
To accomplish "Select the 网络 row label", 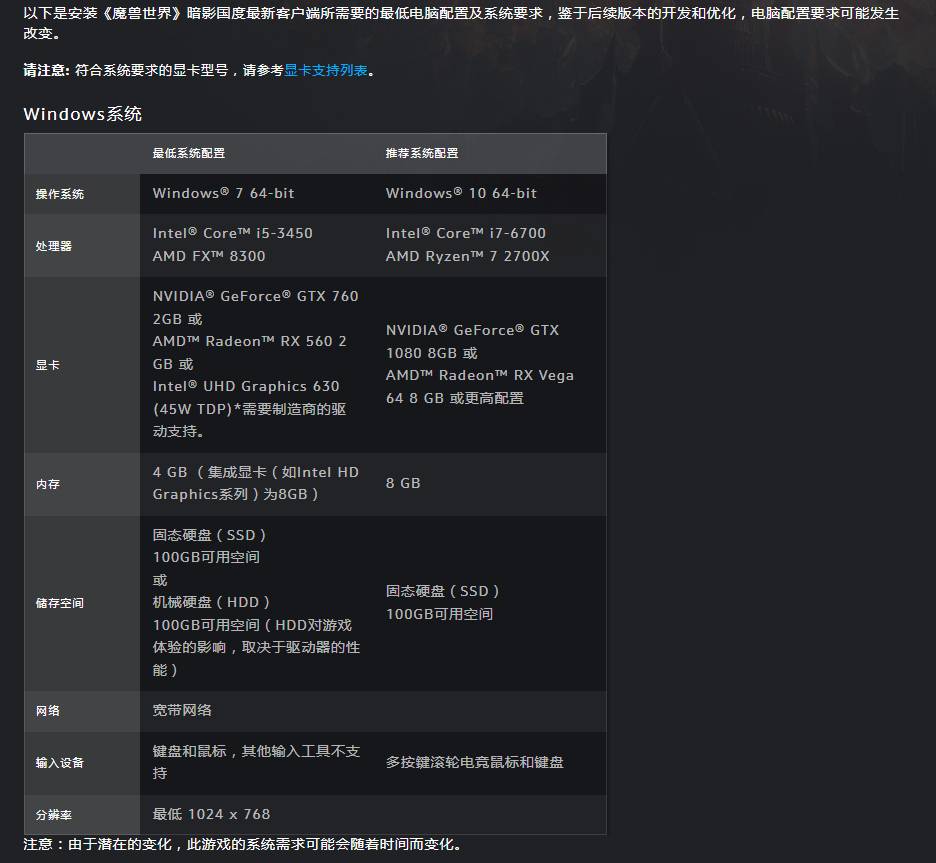I will click(x=48, y=711).
